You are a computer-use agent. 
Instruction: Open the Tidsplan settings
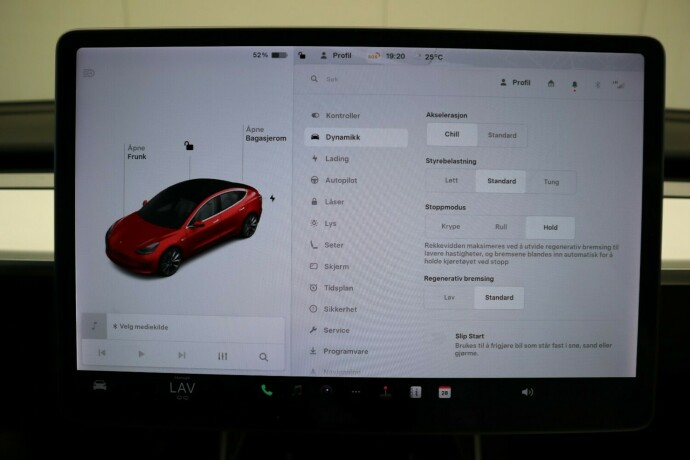click(x=331, y=288)
